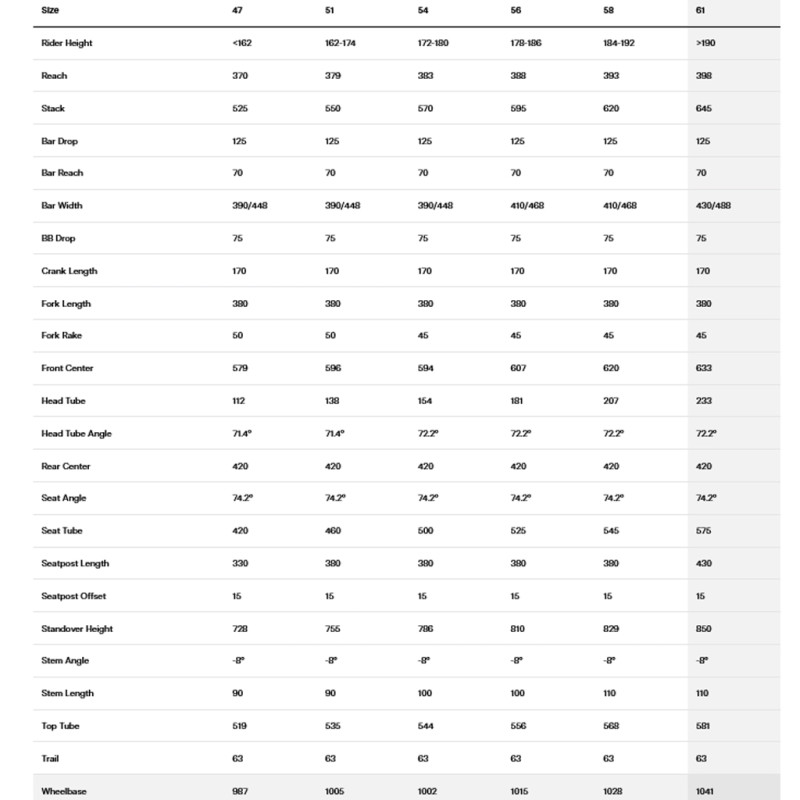800x800 pixels.
Task: Select the size 61 column header
Action: 700,8
